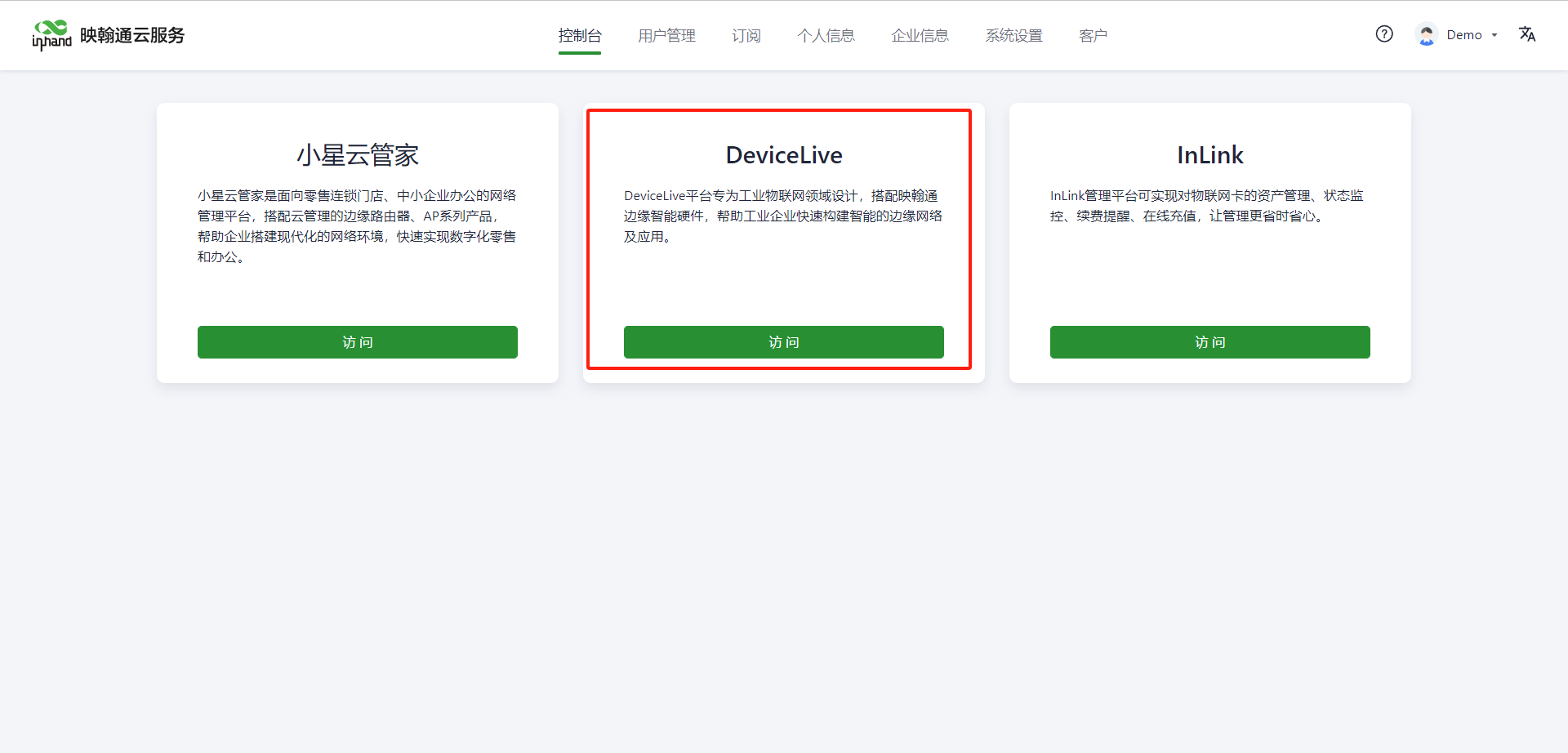Click the InLink card title
The width and height of the screenshot is (1568, 753).
tap(1210, 155)
